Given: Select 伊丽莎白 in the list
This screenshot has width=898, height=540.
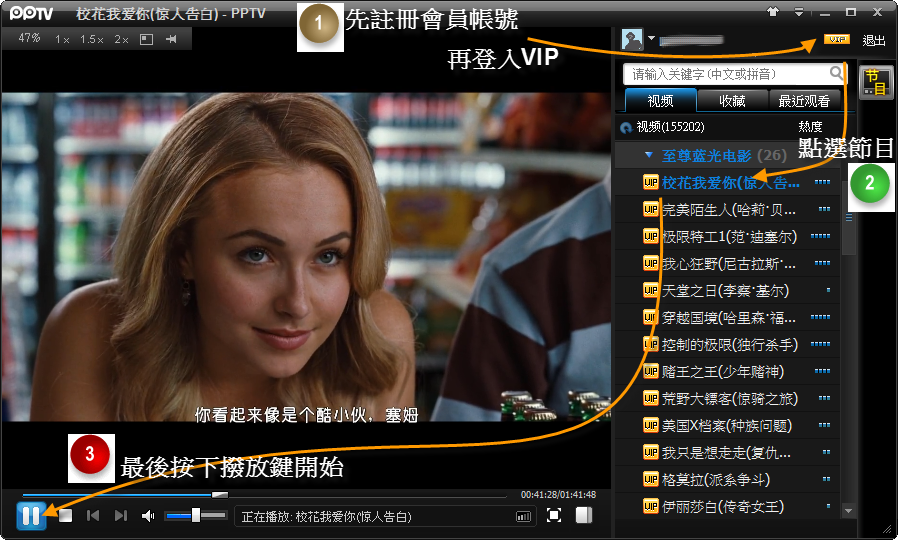Looking at the screenshot, I should 723,506.
